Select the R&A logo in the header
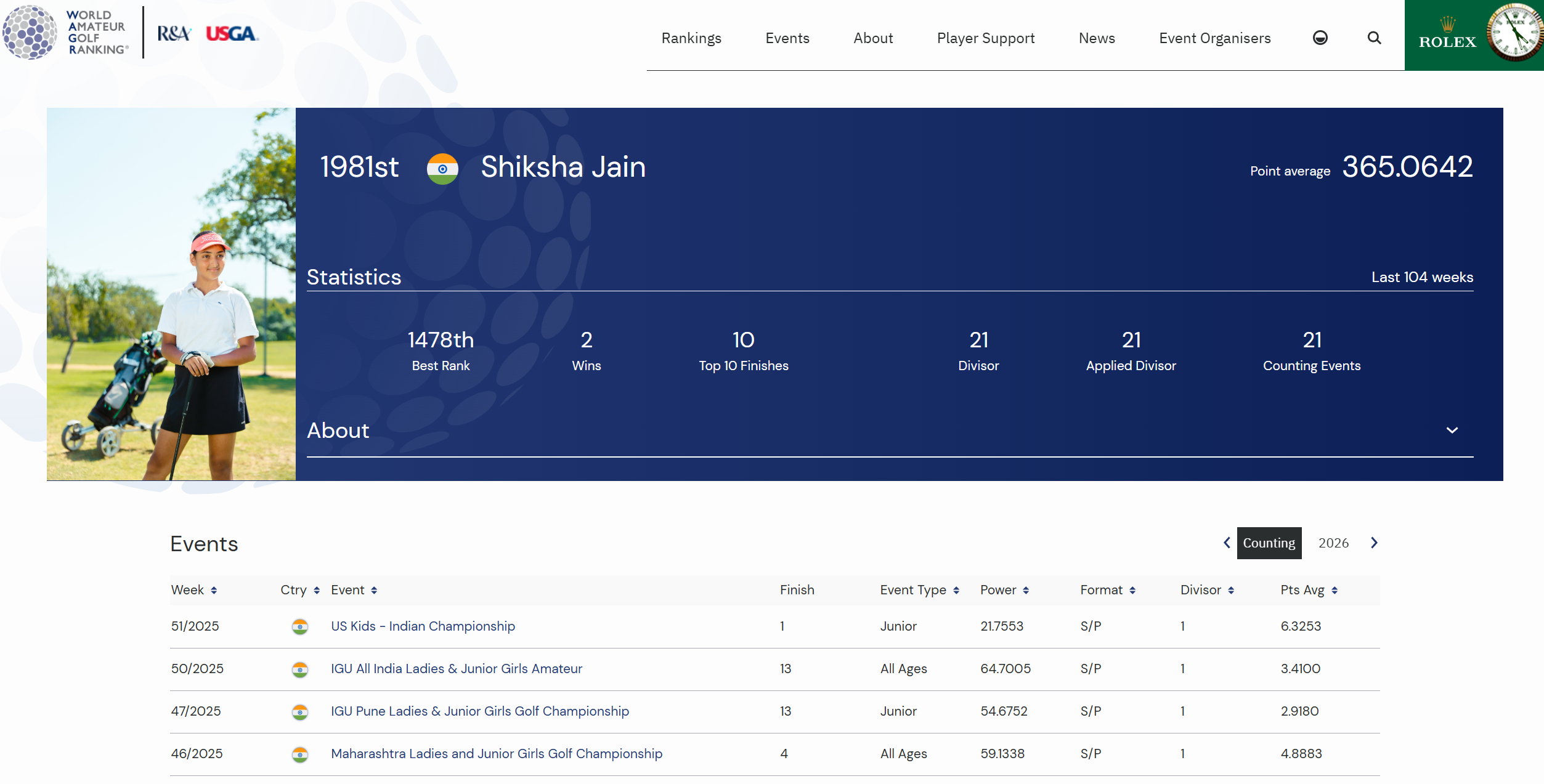 174,34
